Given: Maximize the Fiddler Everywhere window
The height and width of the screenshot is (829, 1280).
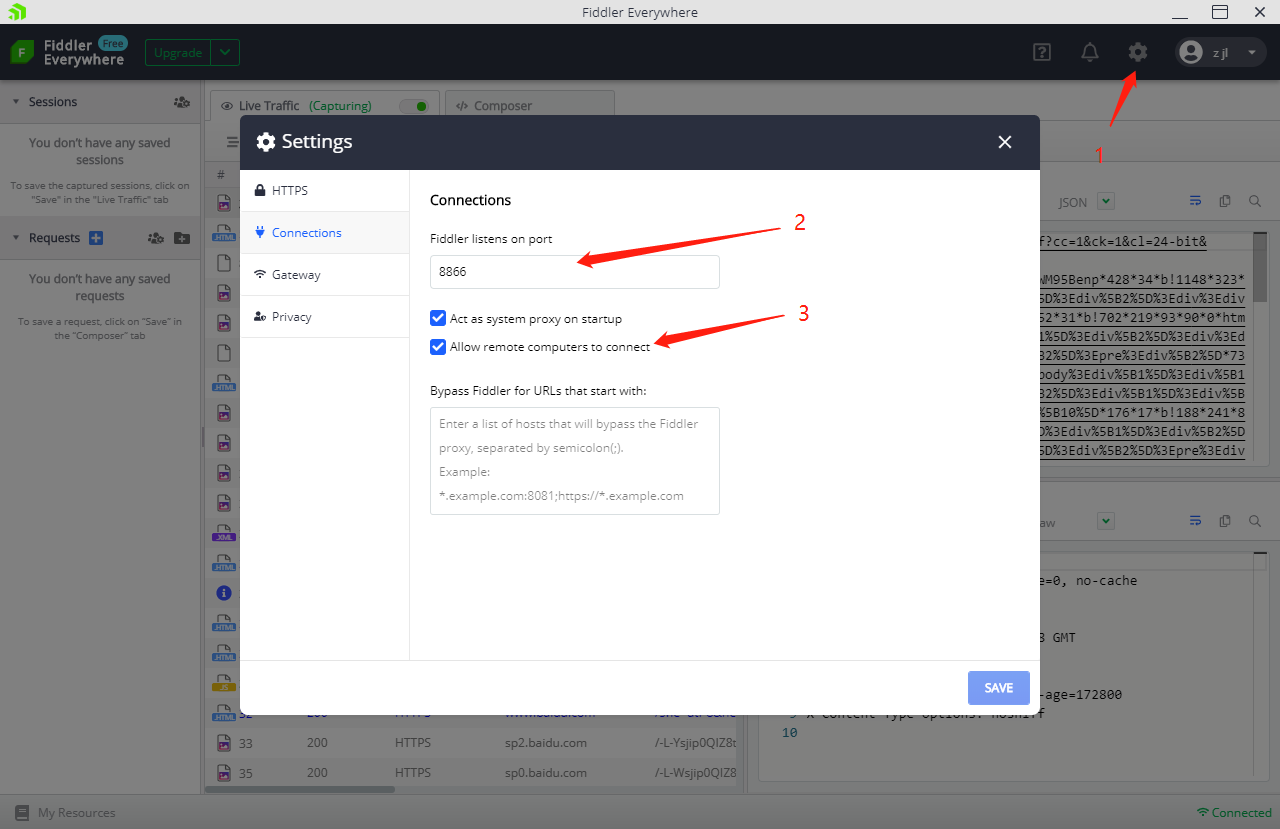Looking at the screenshot, I should tap(1220, 12).
